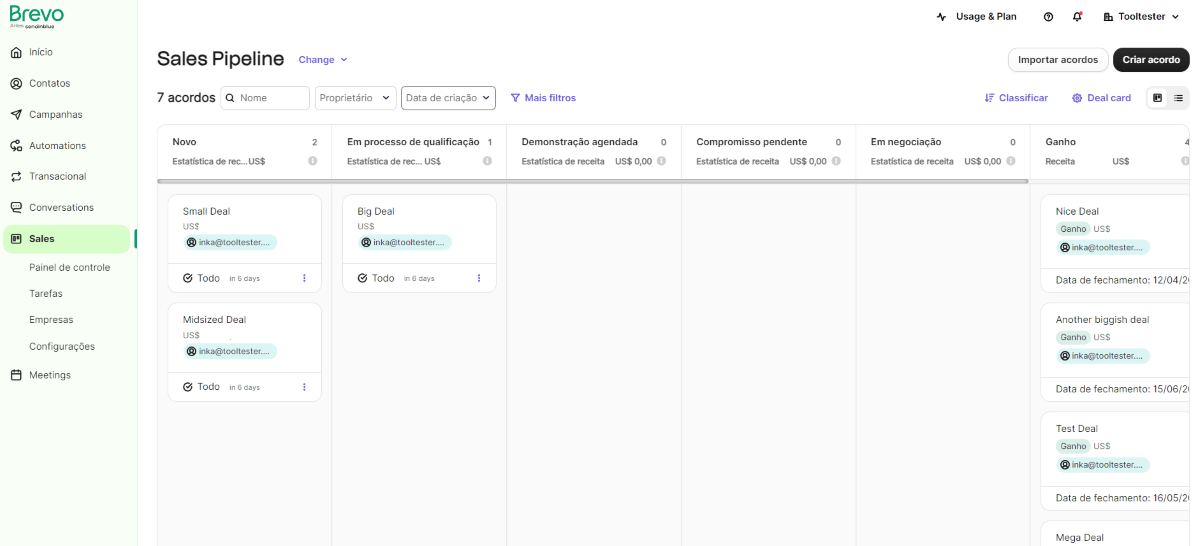The width and height of the screenshot is (1200, 546).
Task: Open the Tooltester account dropdown
Action: (1141, 17)
